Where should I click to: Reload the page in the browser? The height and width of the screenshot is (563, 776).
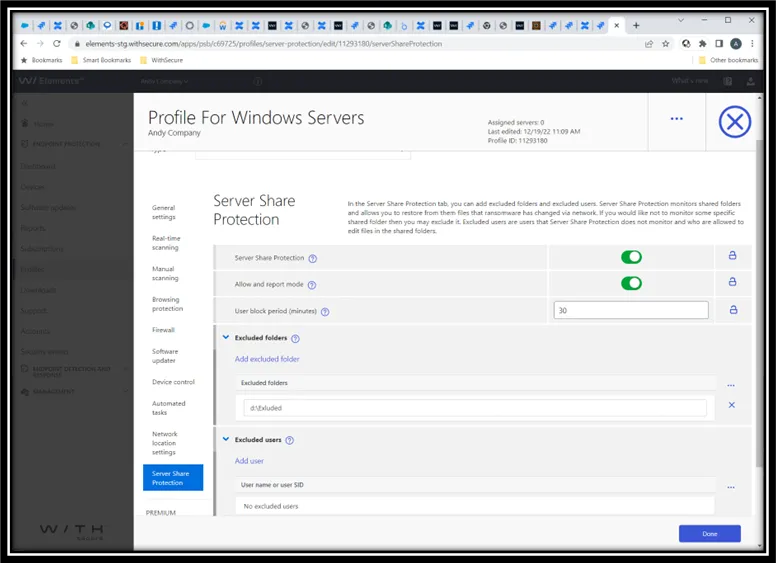pos(57,44)
